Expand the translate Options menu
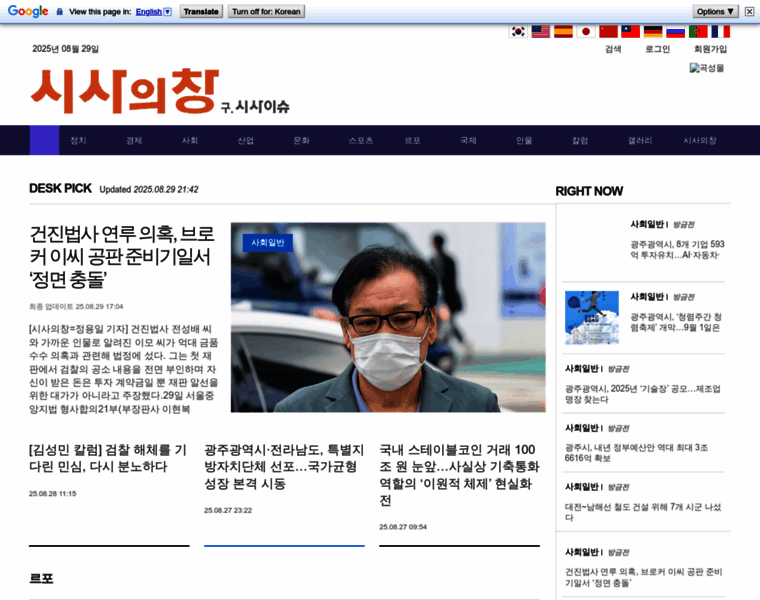The image size is (760, 600). tap(716, 11)
